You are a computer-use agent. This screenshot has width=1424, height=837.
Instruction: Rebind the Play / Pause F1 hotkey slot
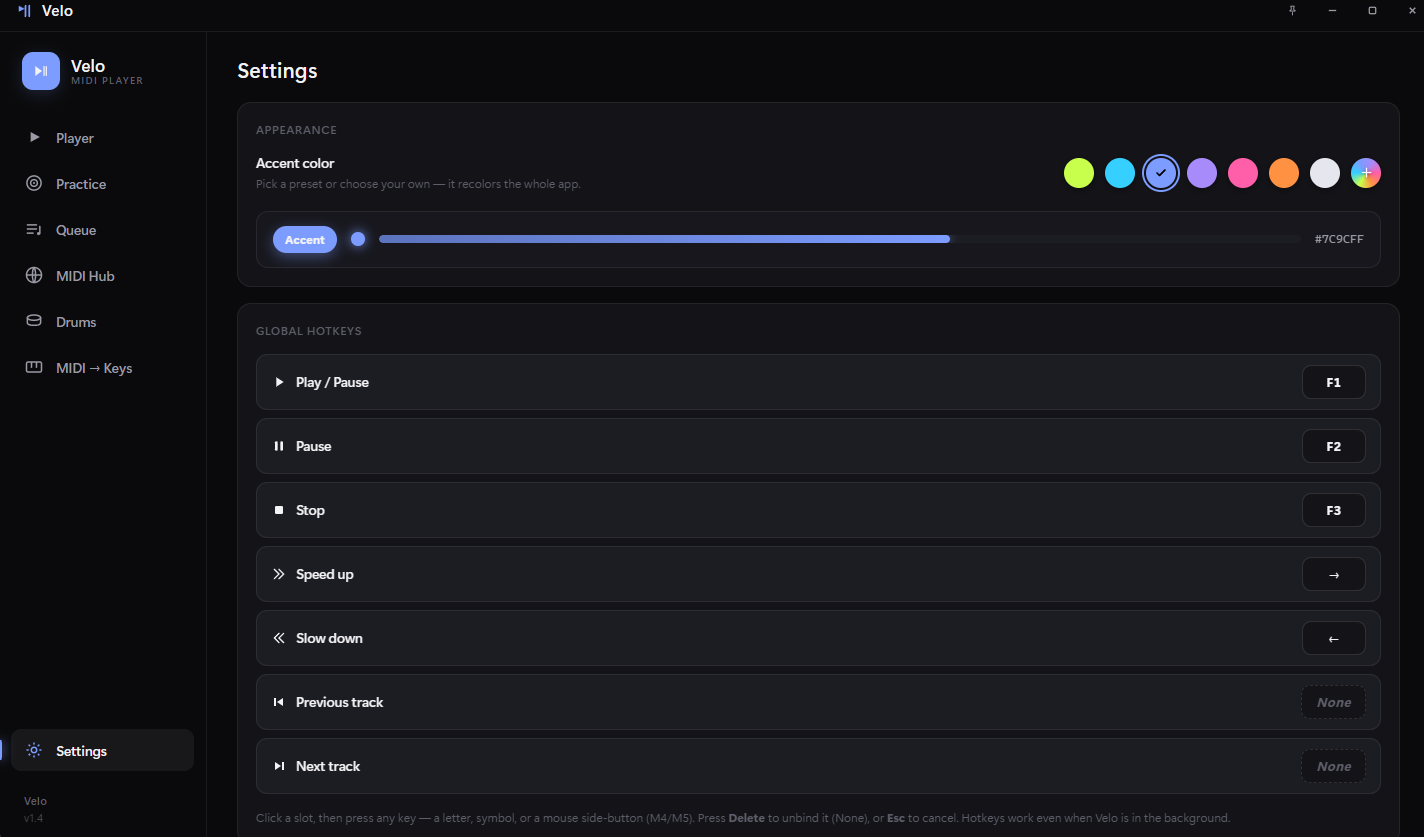pyautogui.click(x=1334, y=382)
